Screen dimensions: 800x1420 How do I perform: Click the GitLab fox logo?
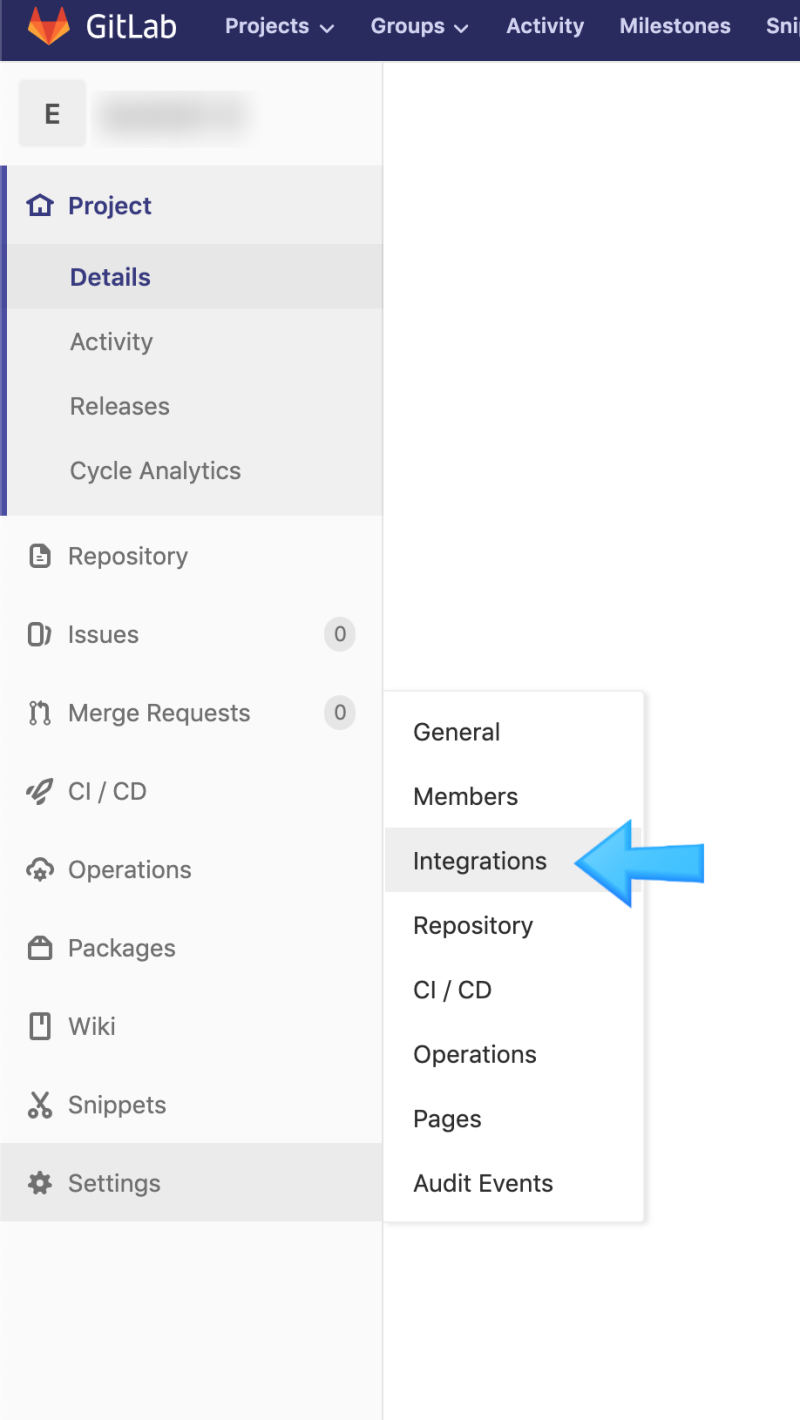pyautogui.click(x=49, y=26)
